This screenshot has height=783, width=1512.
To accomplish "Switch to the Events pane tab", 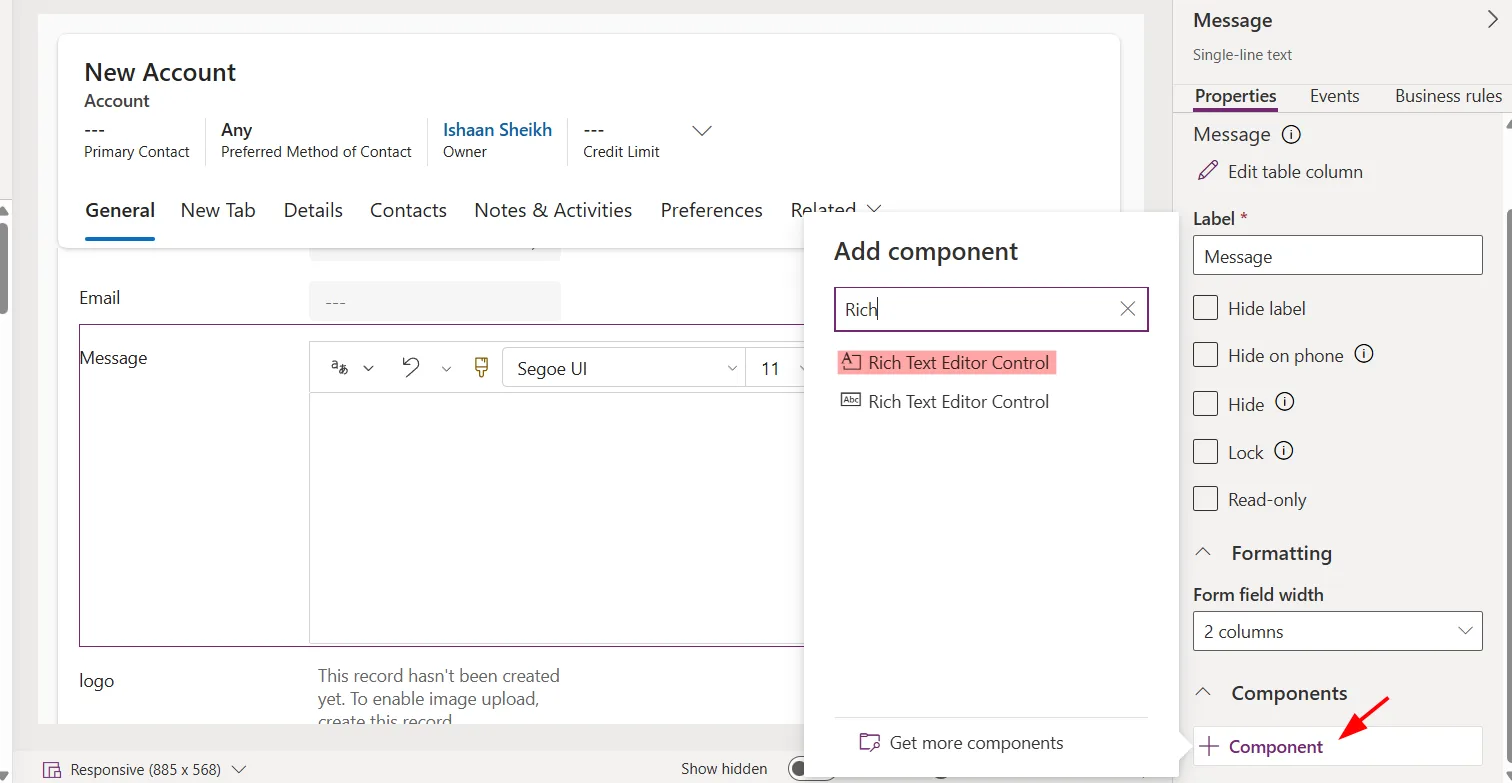I will (1334, 96).
